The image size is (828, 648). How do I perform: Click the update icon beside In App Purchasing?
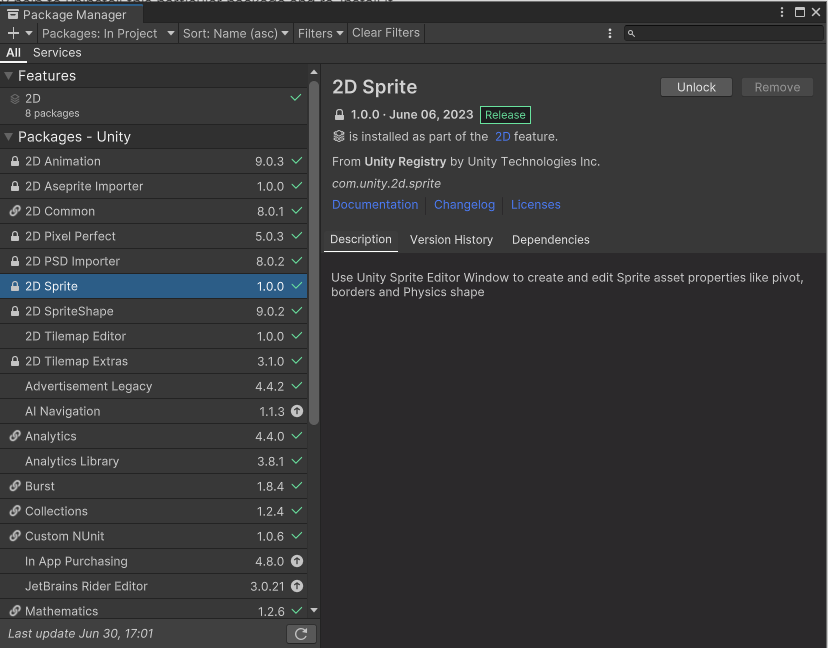tap(298, 561)
